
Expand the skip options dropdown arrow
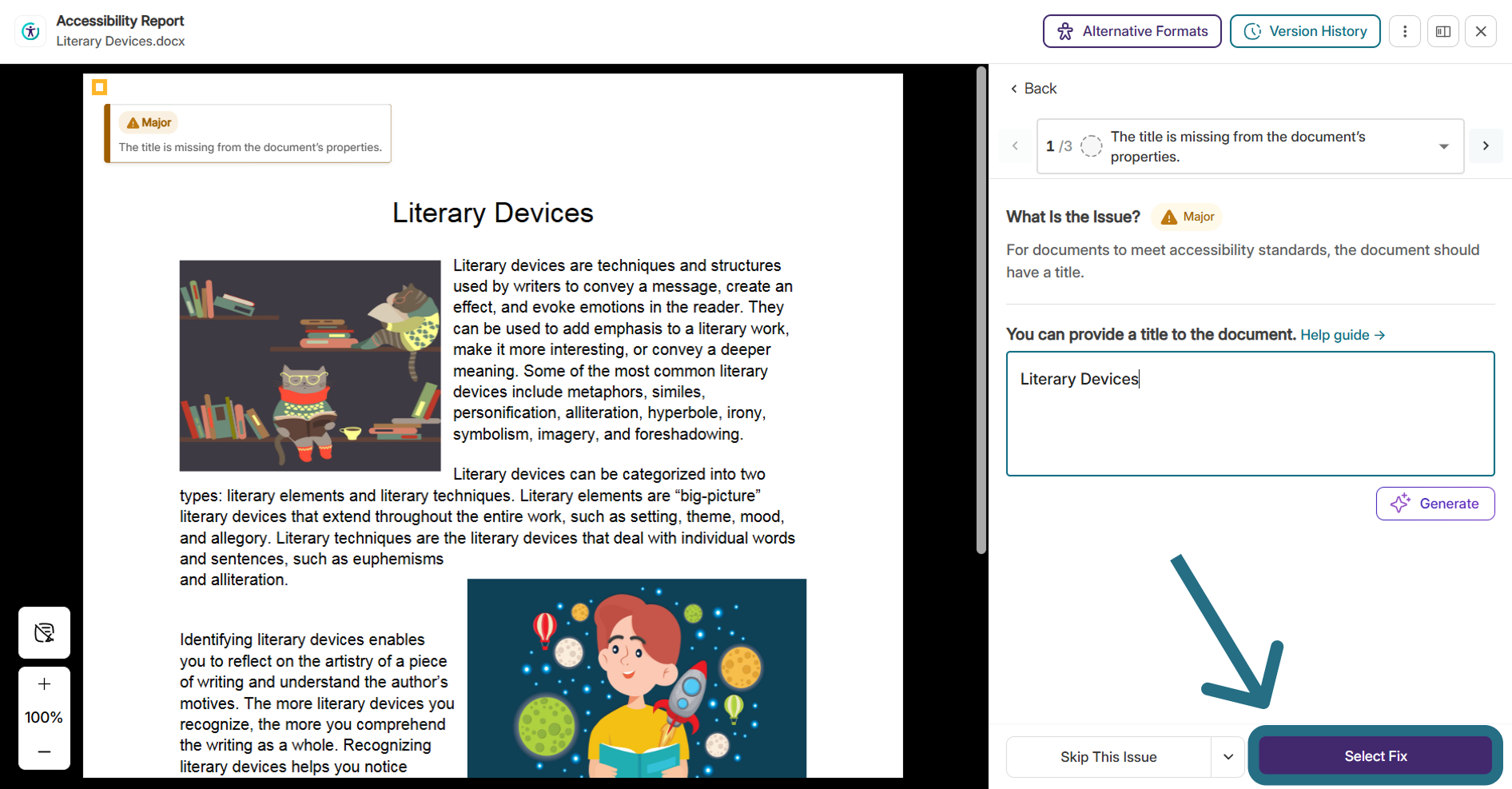(1228, 757)
